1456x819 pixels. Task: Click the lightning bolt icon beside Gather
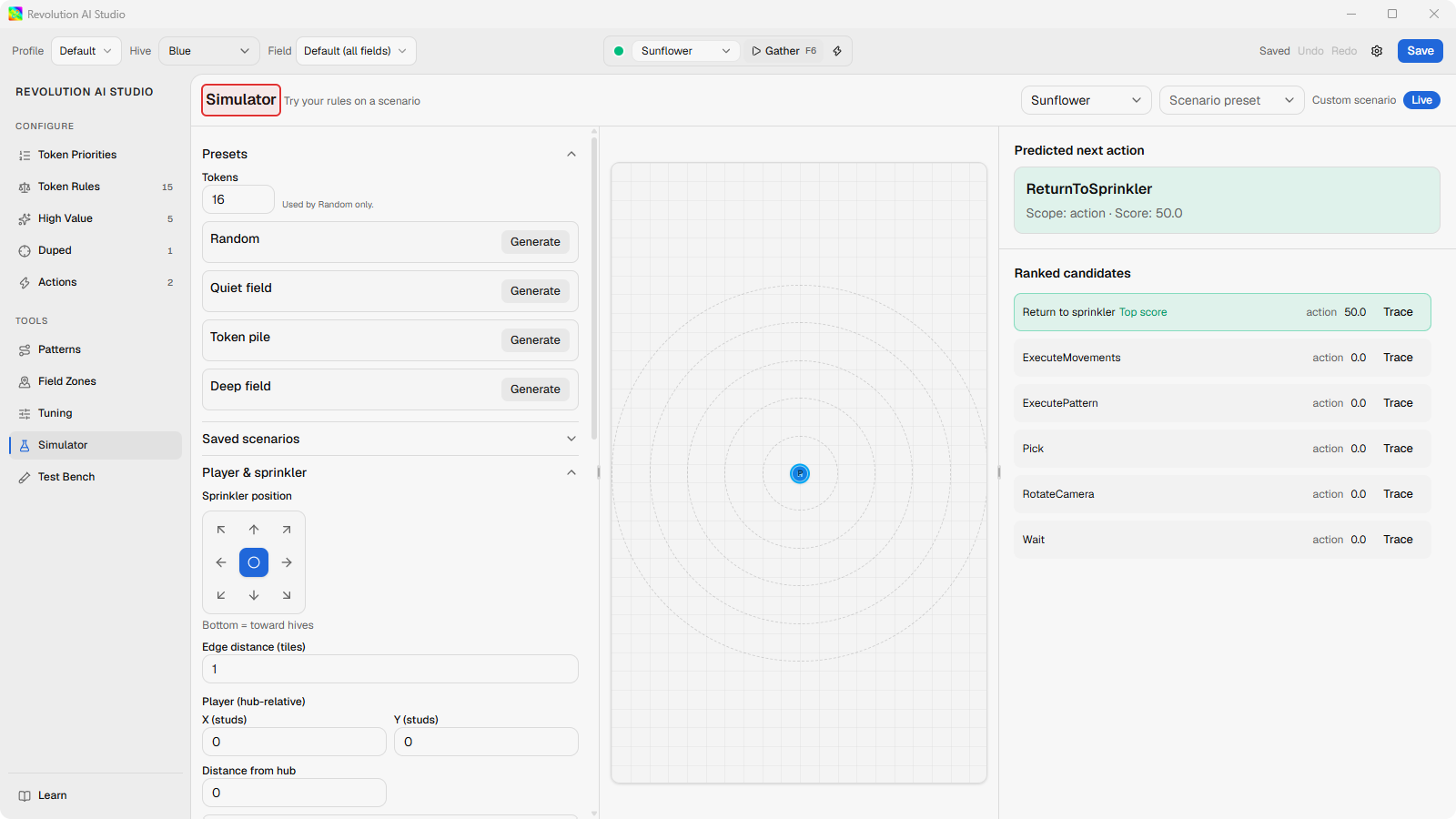click(837, 51)
